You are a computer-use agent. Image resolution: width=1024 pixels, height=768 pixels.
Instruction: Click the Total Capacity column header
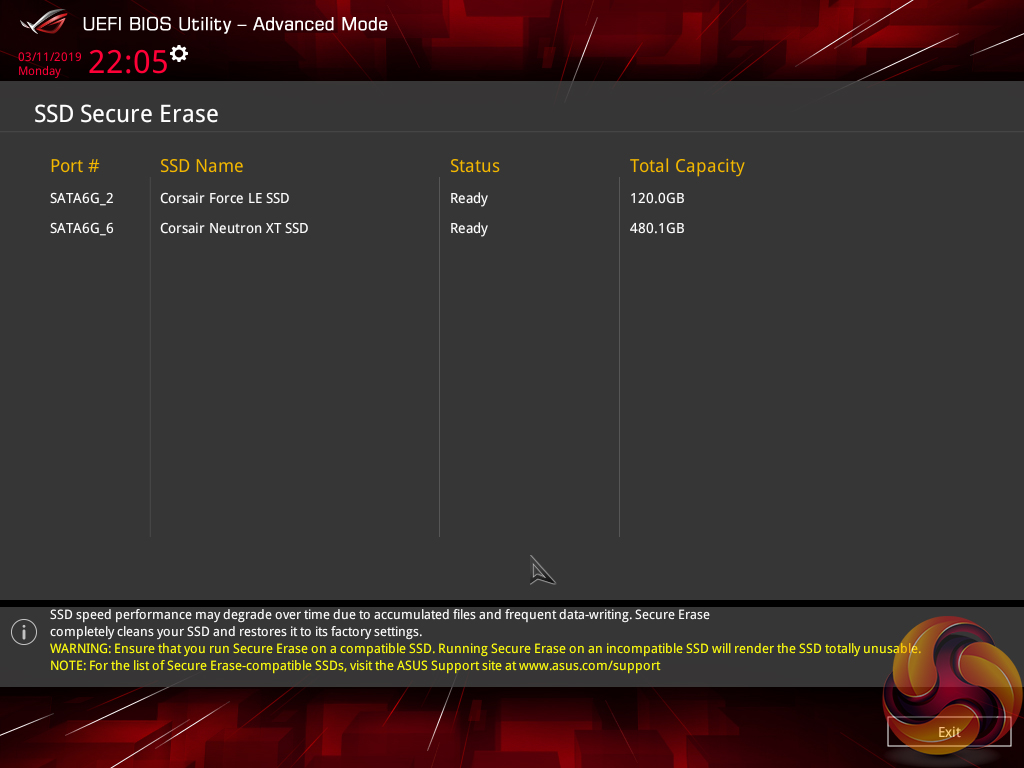point(687,167)
